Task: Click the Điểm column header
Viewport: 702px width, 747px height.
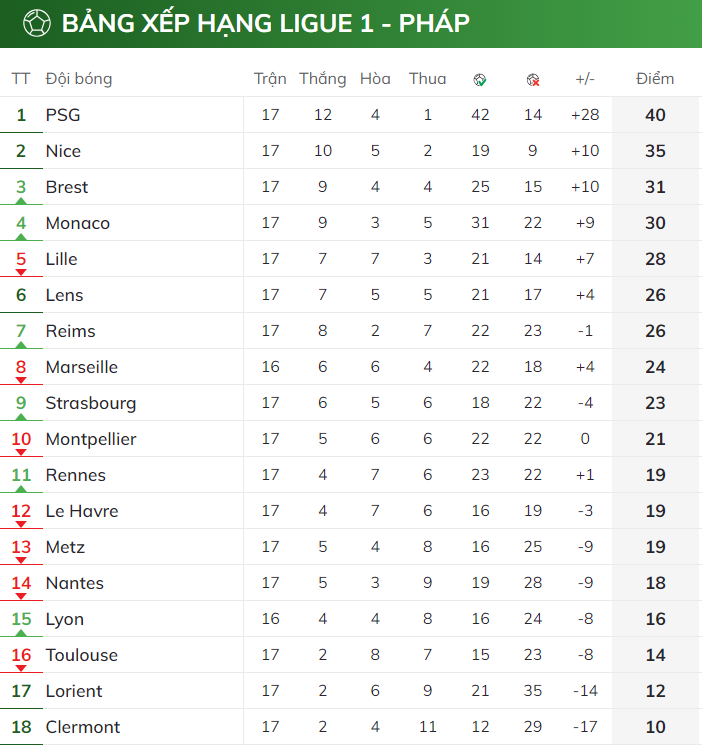Action: coord(655,79)
